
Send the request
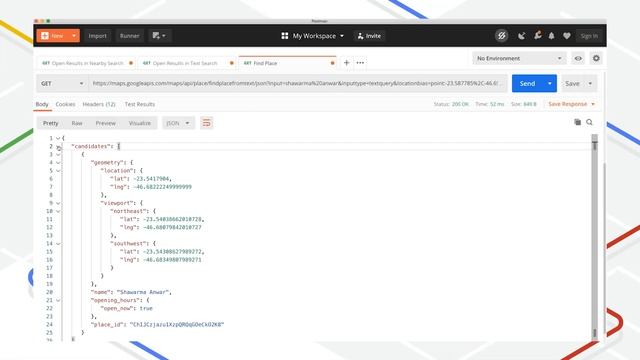pos(527,83)
